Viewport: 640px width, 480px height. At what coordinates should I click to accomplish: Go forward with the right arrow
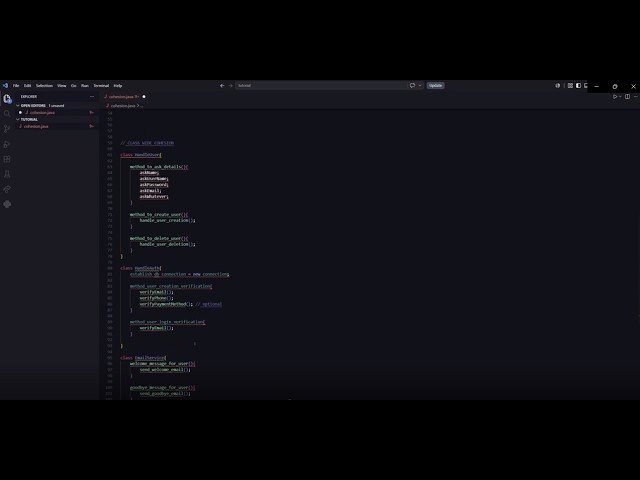(x=231, y=86)
